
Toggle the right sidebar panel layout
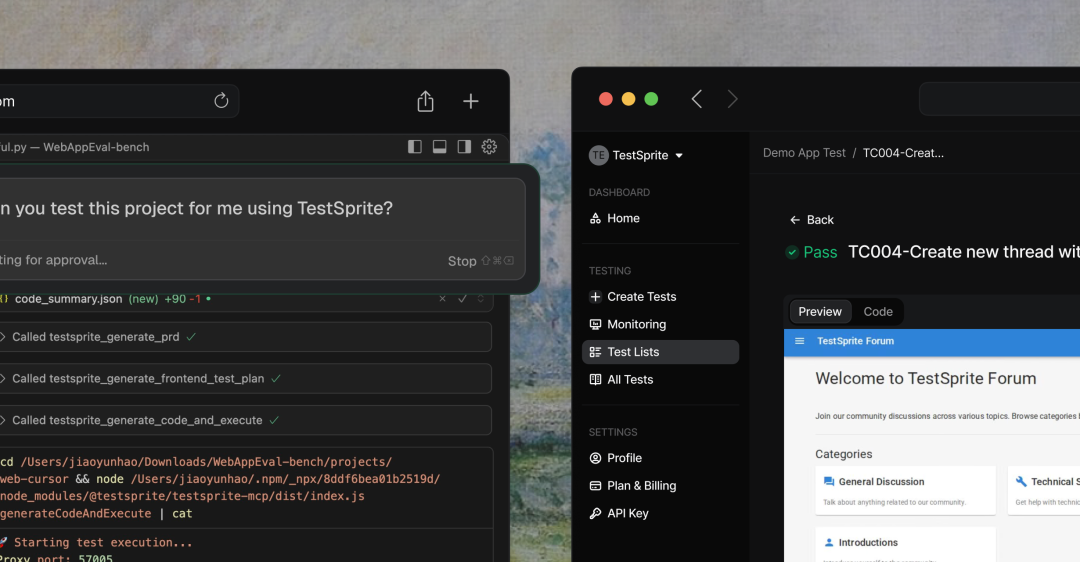click(464, 147)
